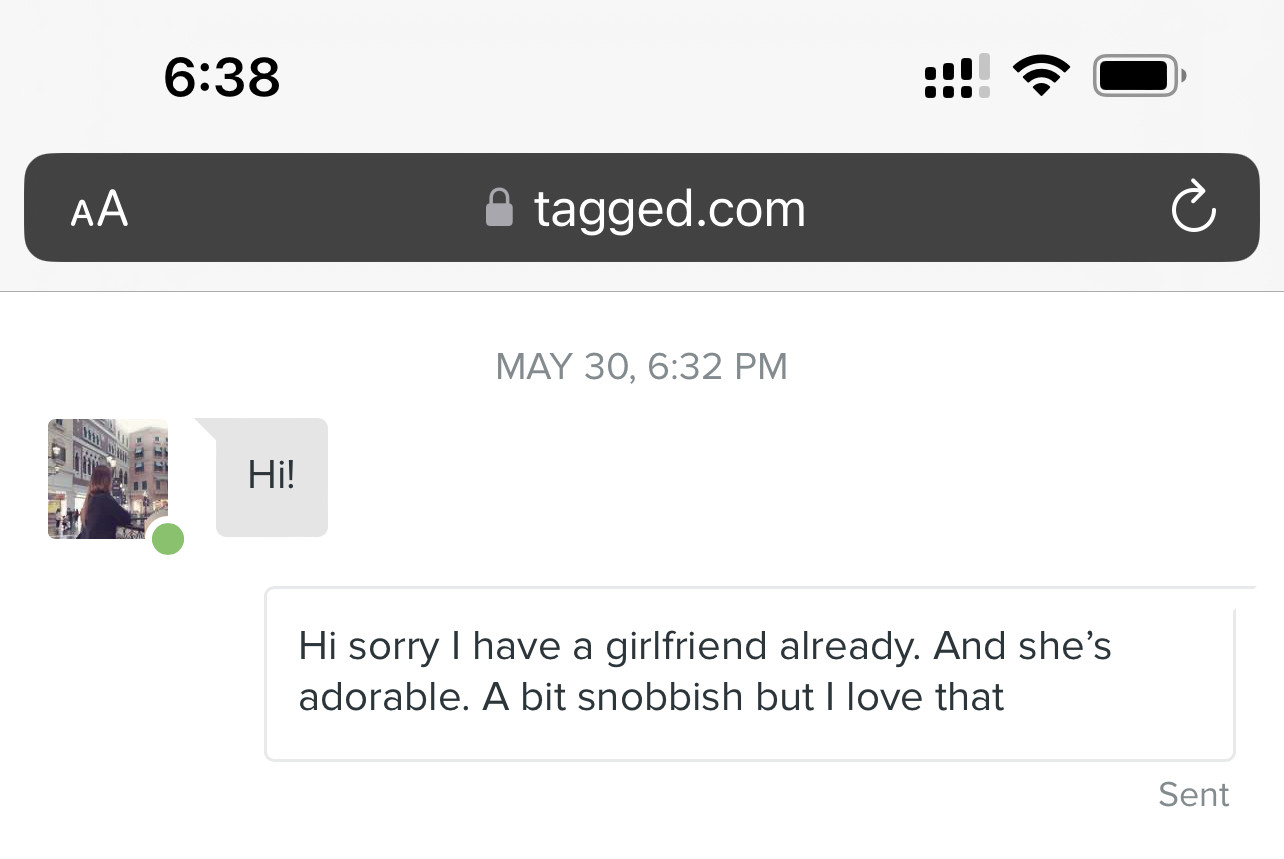Viewport: 1284px width, 859px height.
Task: Tap the pointed tail of "Hi!" bubble
Action: (206, 429)
